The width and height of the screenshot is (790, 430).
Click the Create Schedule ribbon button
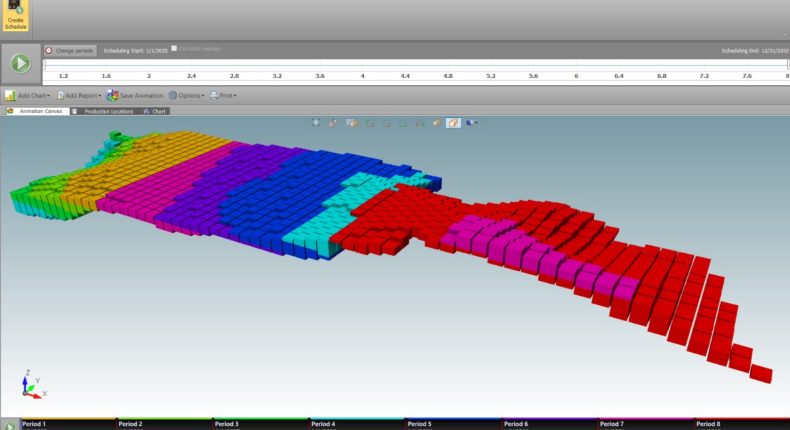tap(15, 16)
